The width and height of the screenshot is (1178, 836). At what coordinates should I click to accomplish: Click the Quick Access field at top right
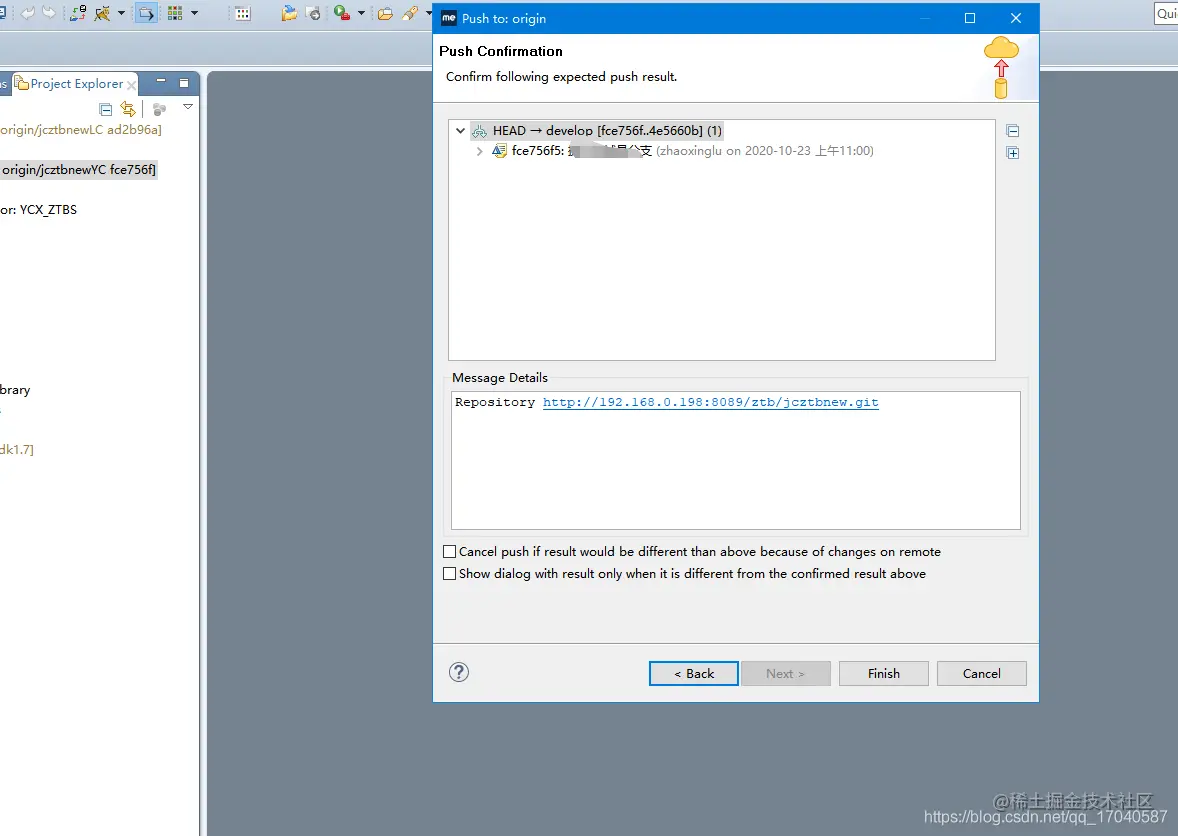(1166, 14)
